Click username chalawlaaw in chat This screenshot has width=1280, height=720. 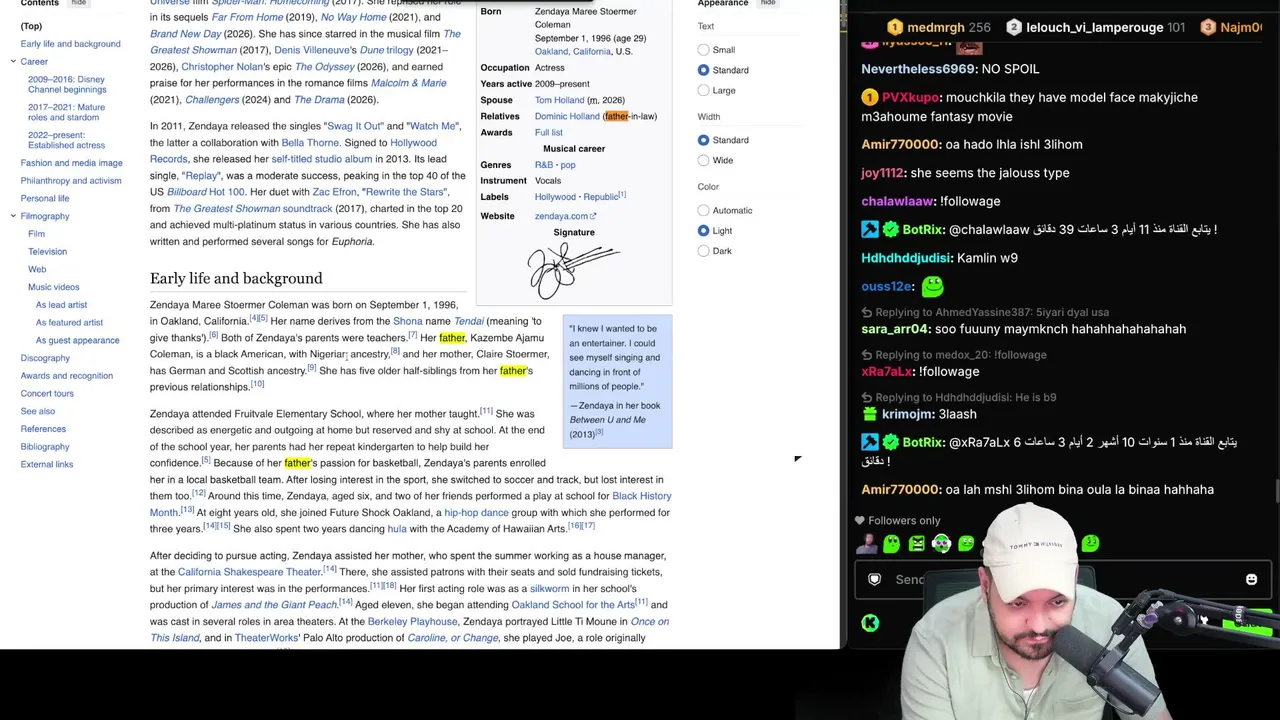coord(898,201)
